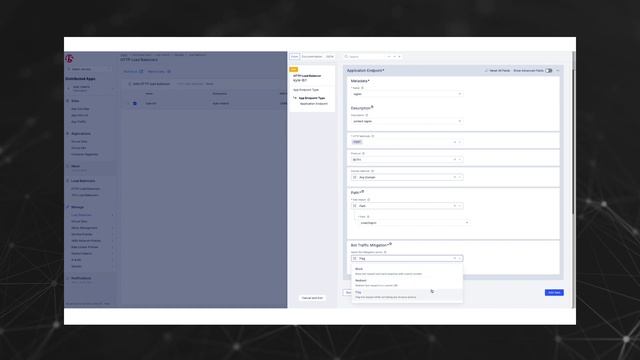
Task: Click info icon beside HTTP Methods label
Action: point(373,136)
